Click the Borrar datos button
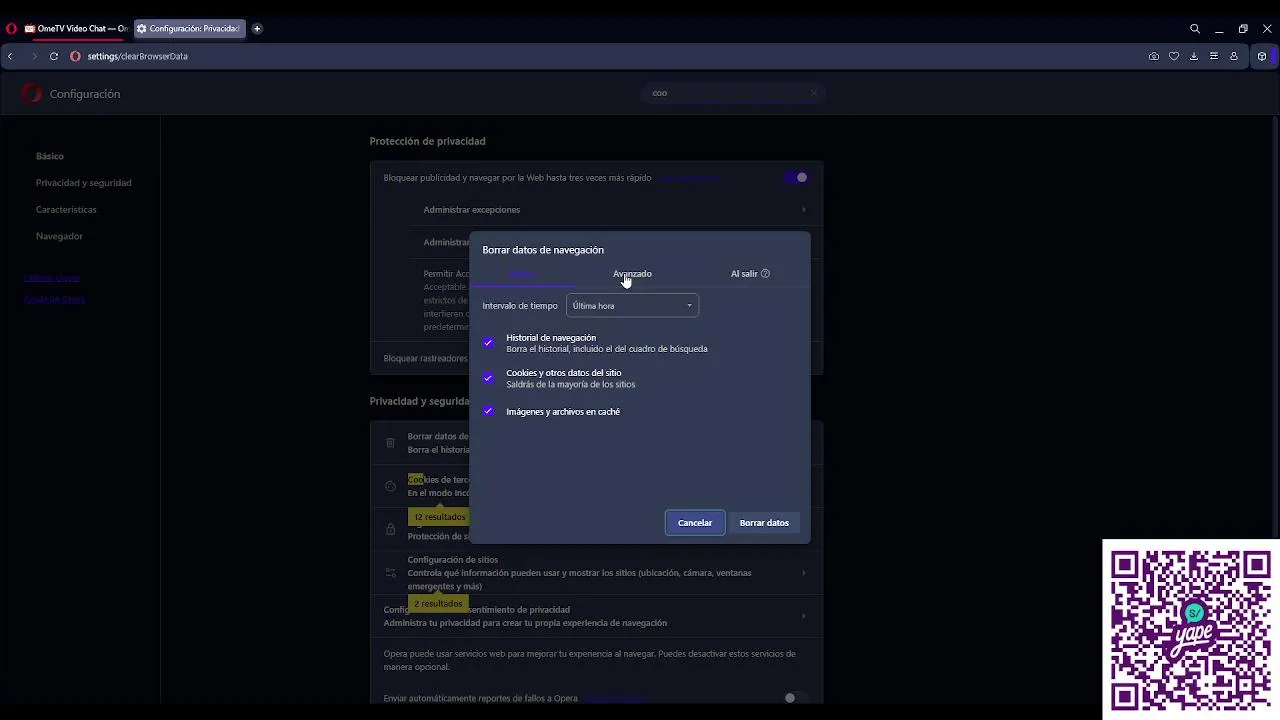The height and width of the screenshot is (720, 1280). click(764, 523)
